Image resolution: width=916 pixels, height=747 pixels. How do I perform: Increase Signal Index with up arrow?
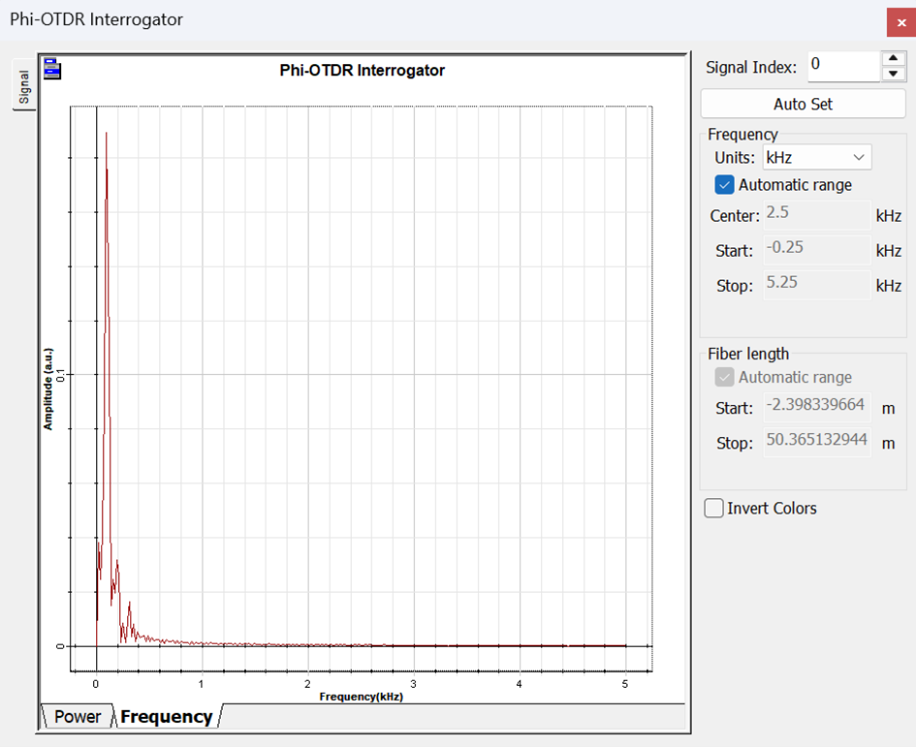pyautogui.click(x=892, y=59)
